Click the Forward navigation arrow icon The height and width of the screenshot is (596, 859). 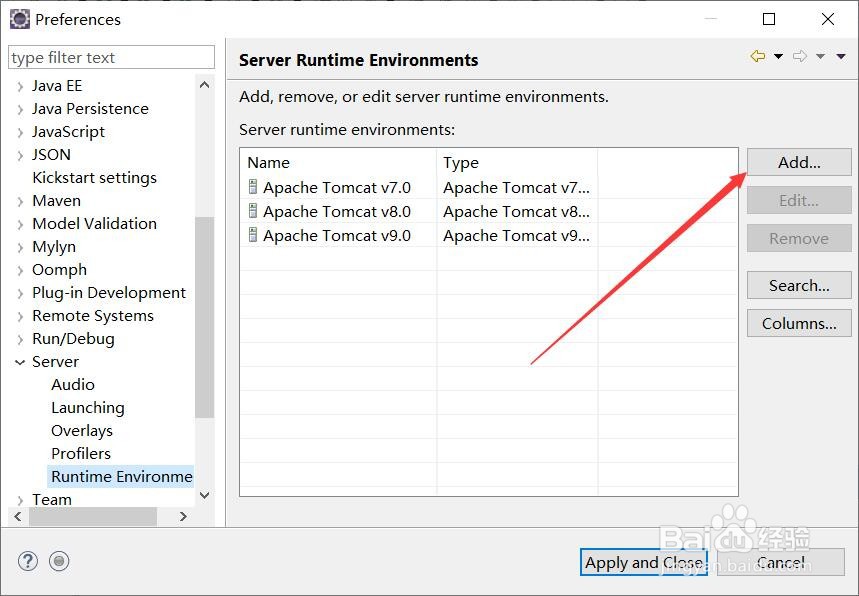click(x=800, y=56)
